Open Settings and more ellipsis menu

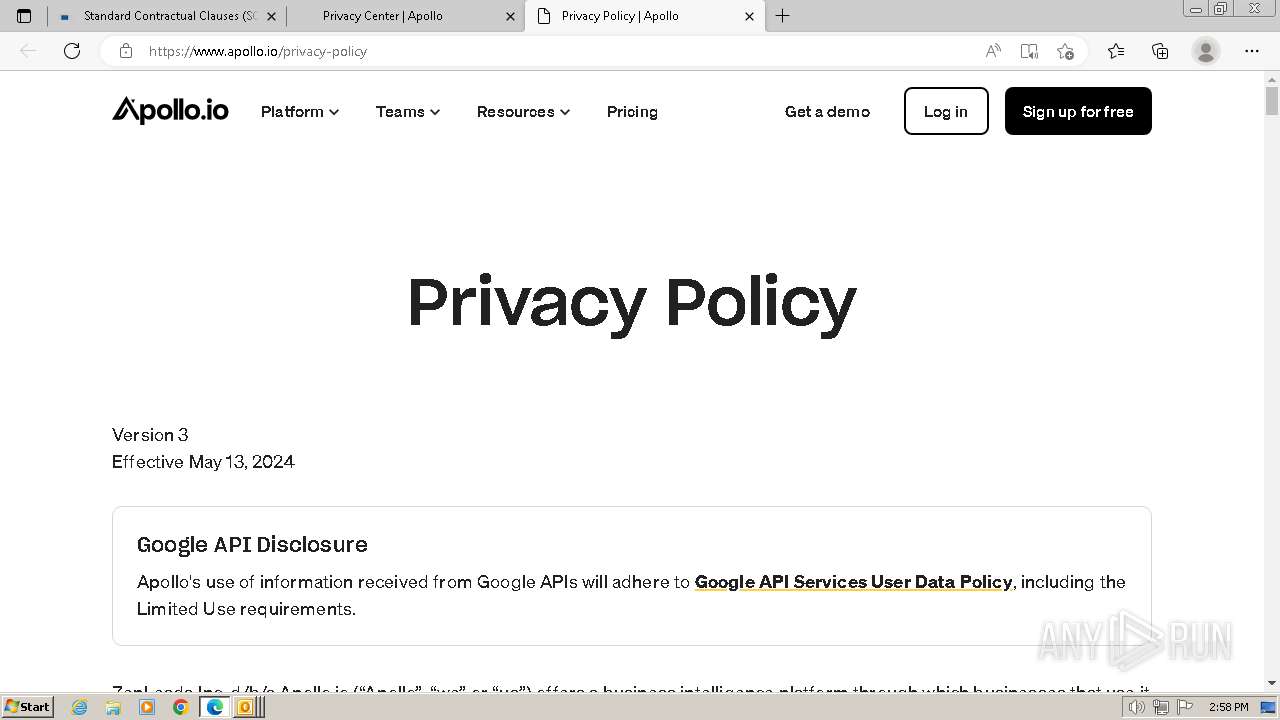tap(1252, 51)
